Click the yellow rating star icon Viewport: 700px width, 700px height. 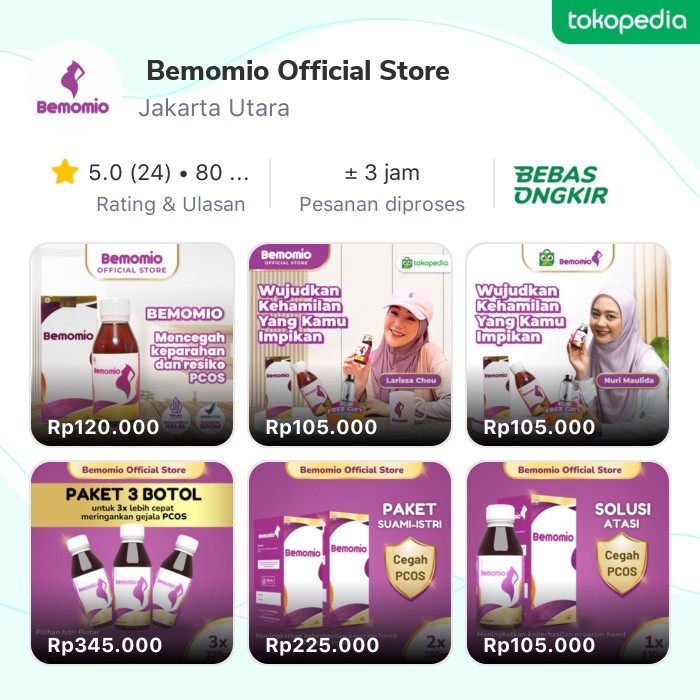(x=65, y=172)
